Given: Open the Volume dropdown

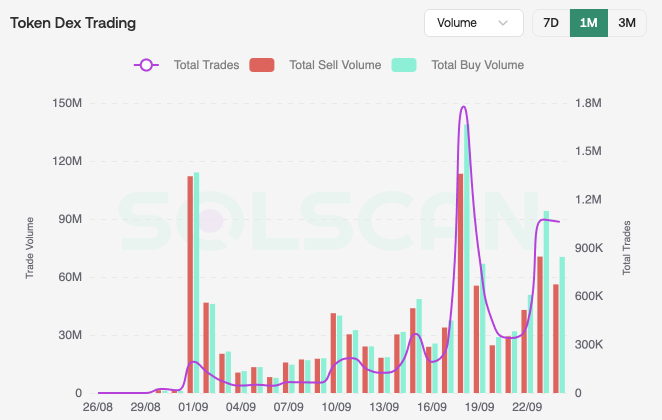Looking at the screenshot, I should coord(474,23).
